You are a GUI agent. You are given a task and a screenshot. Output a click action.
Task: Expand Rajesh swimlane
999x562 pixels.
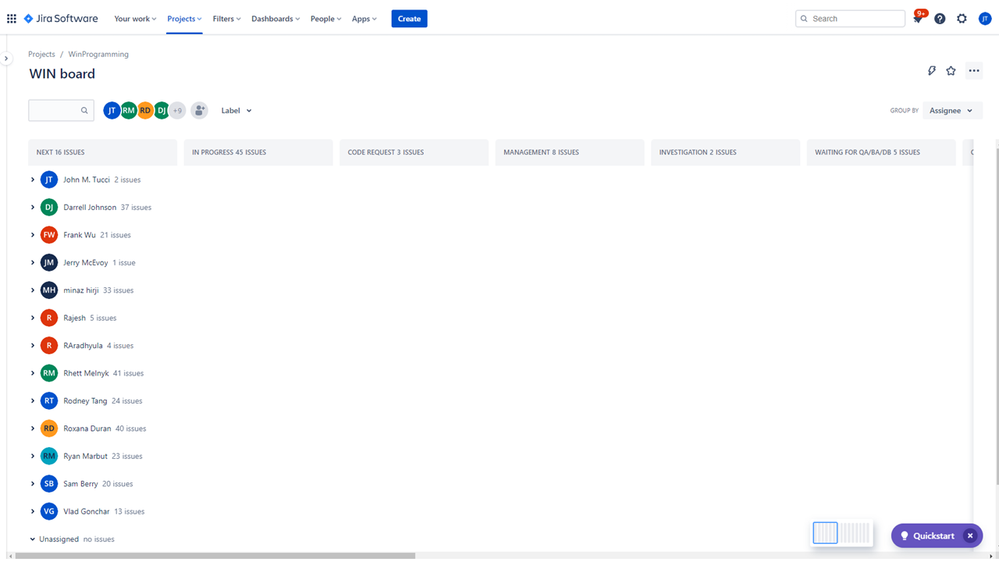click(x=32, y=317)
